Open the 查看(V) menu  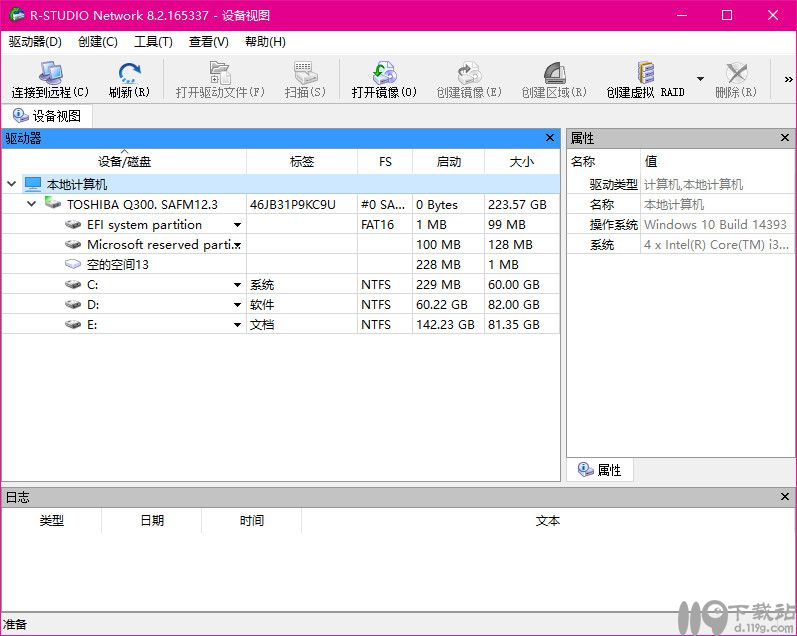(x=208, y=42)
